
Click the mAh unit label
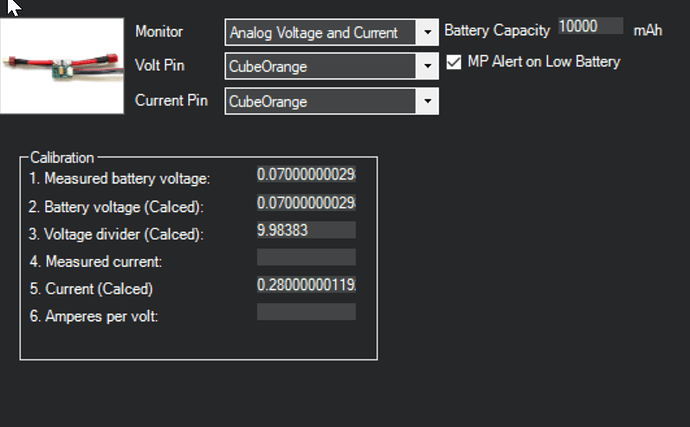(x=648, y=30)
